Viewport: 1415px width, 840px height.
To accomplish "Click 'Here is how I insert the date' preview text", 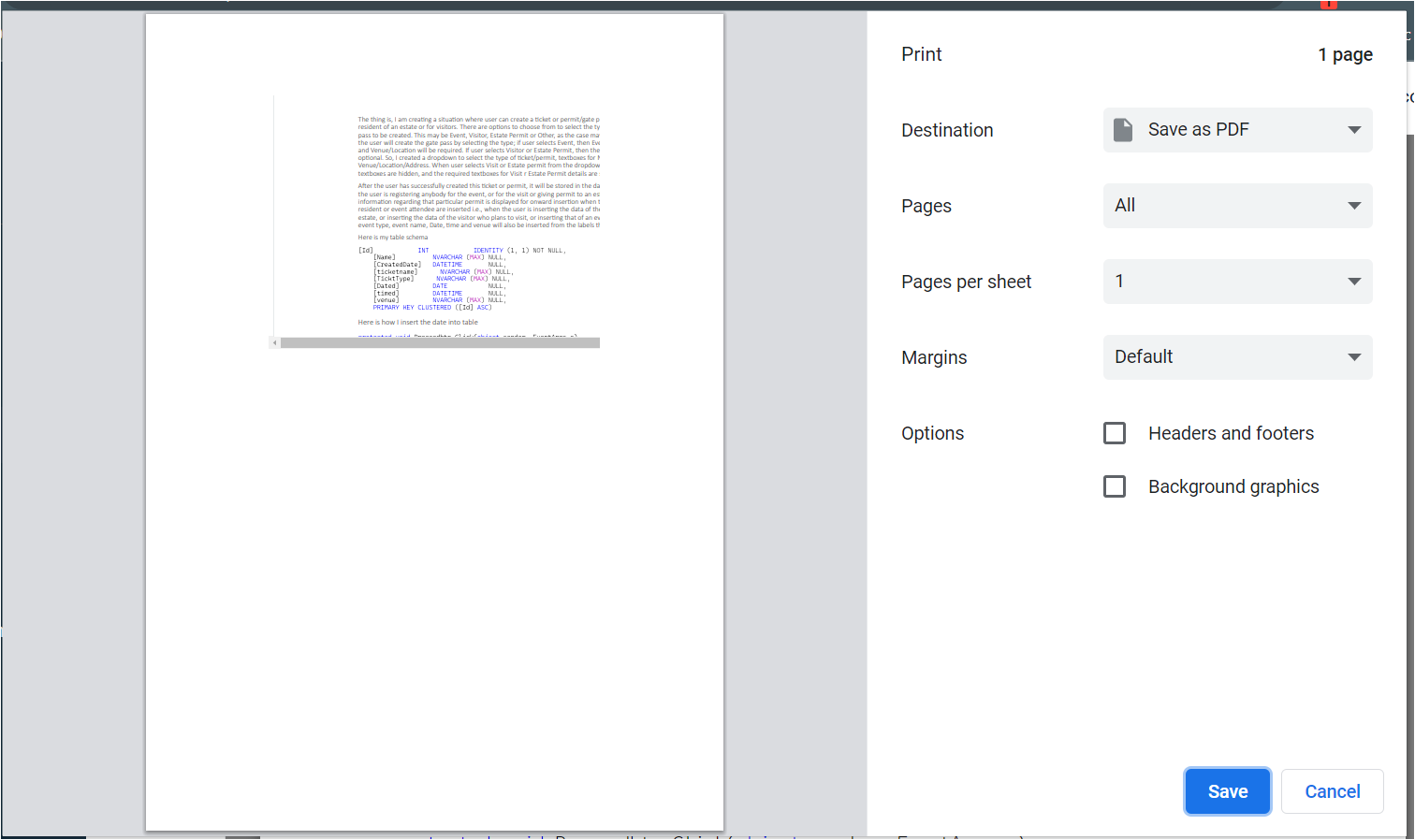I will 418,323.
